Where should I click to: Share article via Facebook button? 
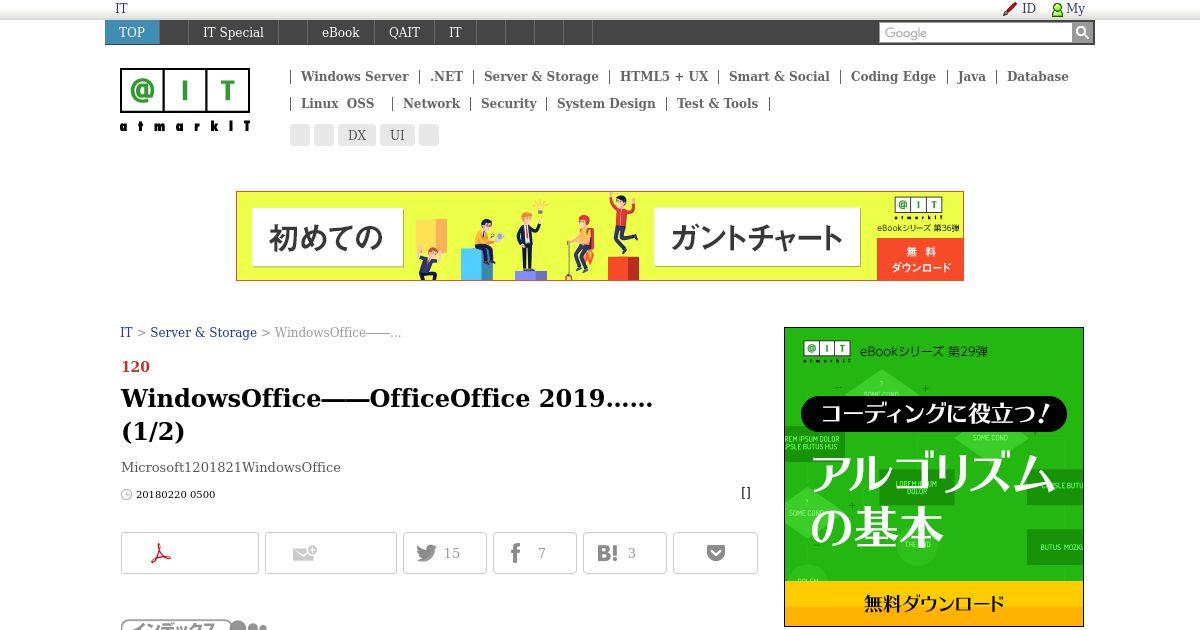(535, 553)
